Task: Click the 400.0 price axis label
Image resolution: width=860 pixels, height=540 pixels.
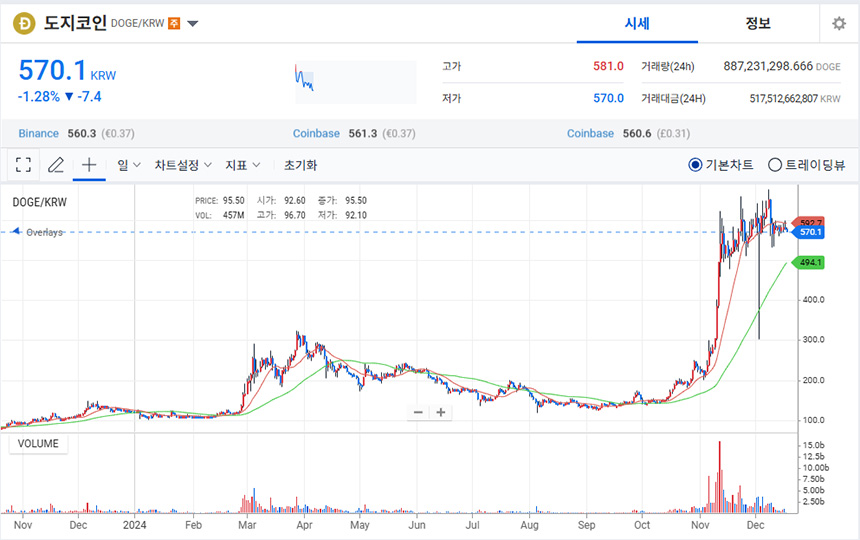Action: [813, 300]
